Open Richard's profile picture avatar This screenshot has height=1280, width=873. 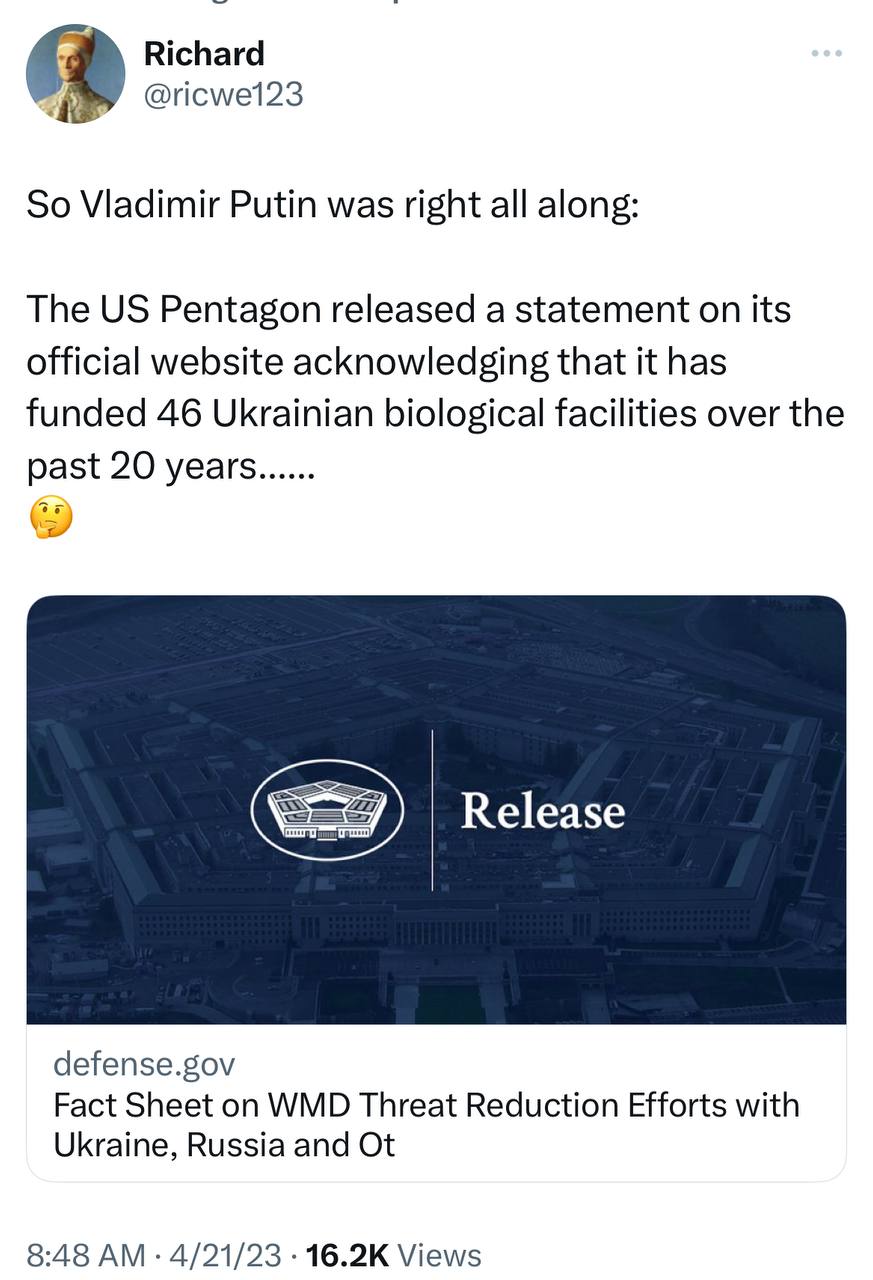pyautogui.click(x=75, y=74)
